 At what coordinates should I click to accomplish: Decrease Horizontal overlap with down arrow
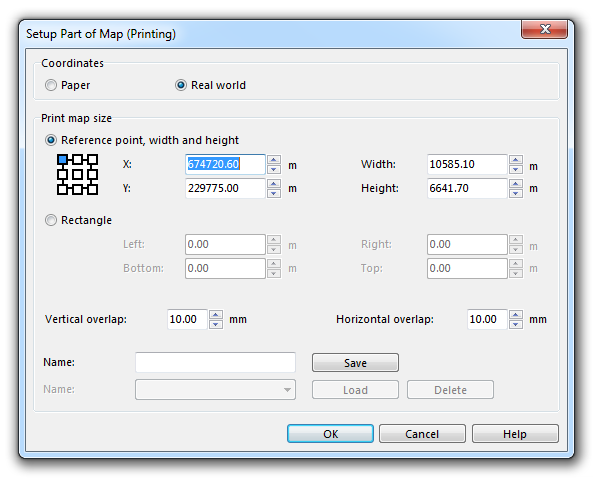(516, 324)
